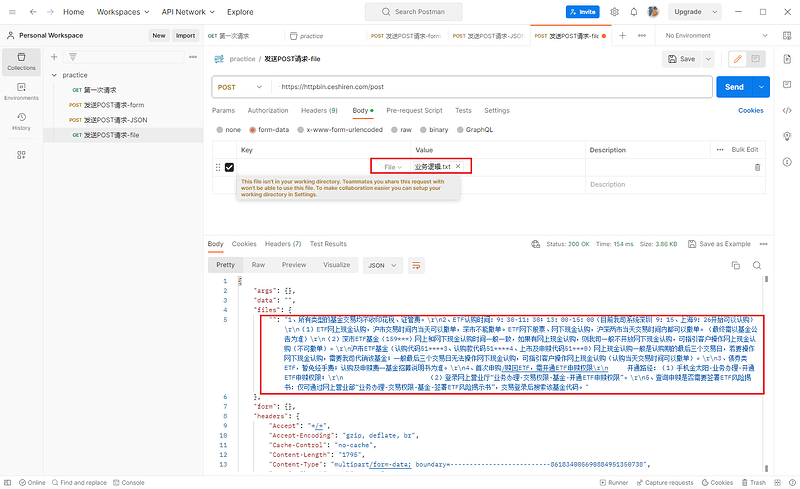Open the comments icon beside pencil

[755, 59]
